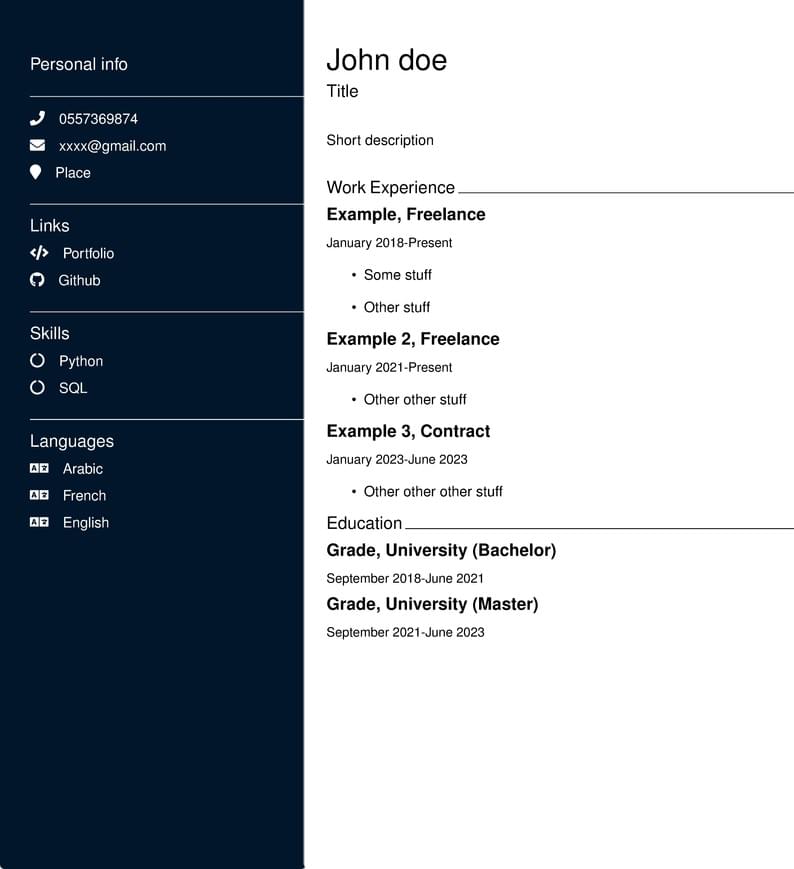Click the language icon beside English

[x=39, y=522]
